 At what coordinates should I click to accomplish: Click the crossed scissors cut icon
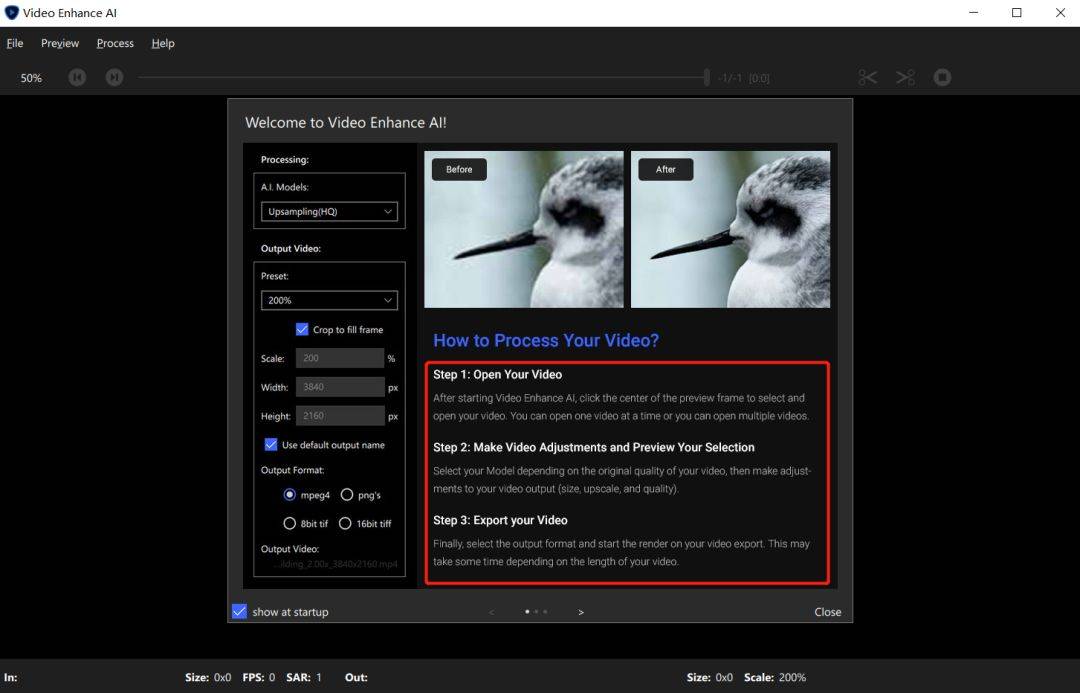click(906, 77)
